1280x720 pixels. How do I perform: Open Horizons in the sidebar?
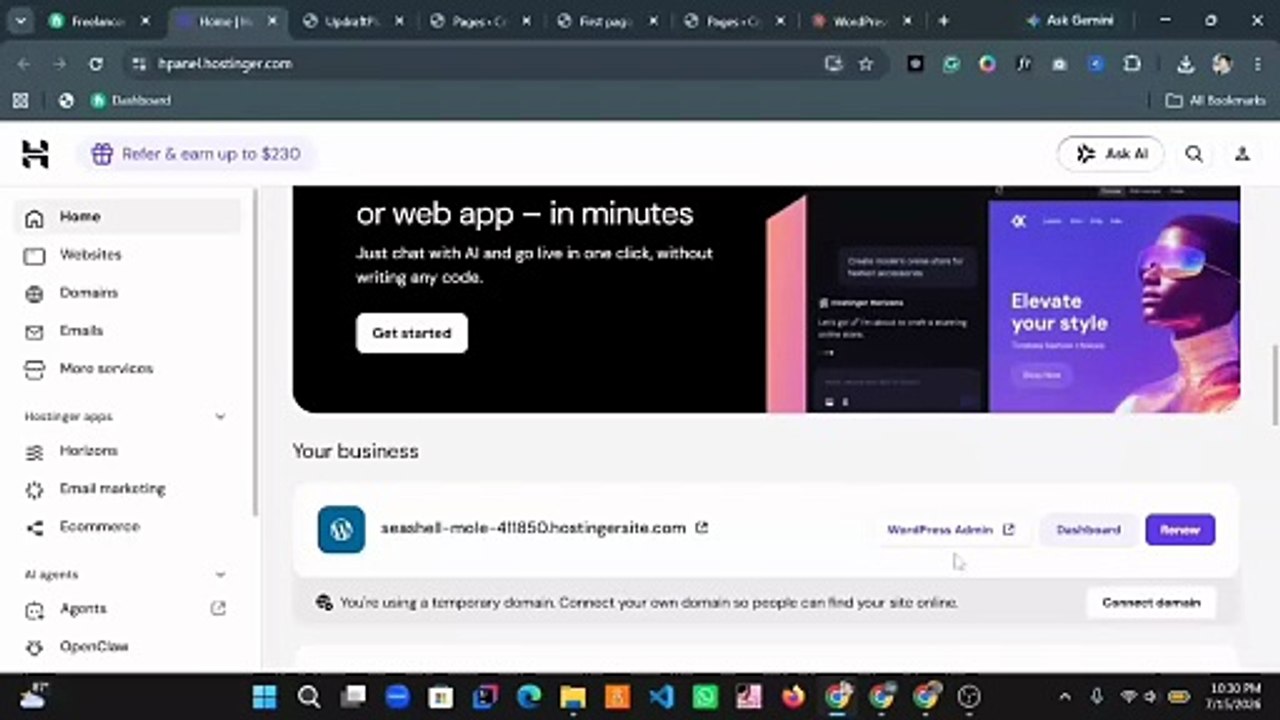pos(128,451)
